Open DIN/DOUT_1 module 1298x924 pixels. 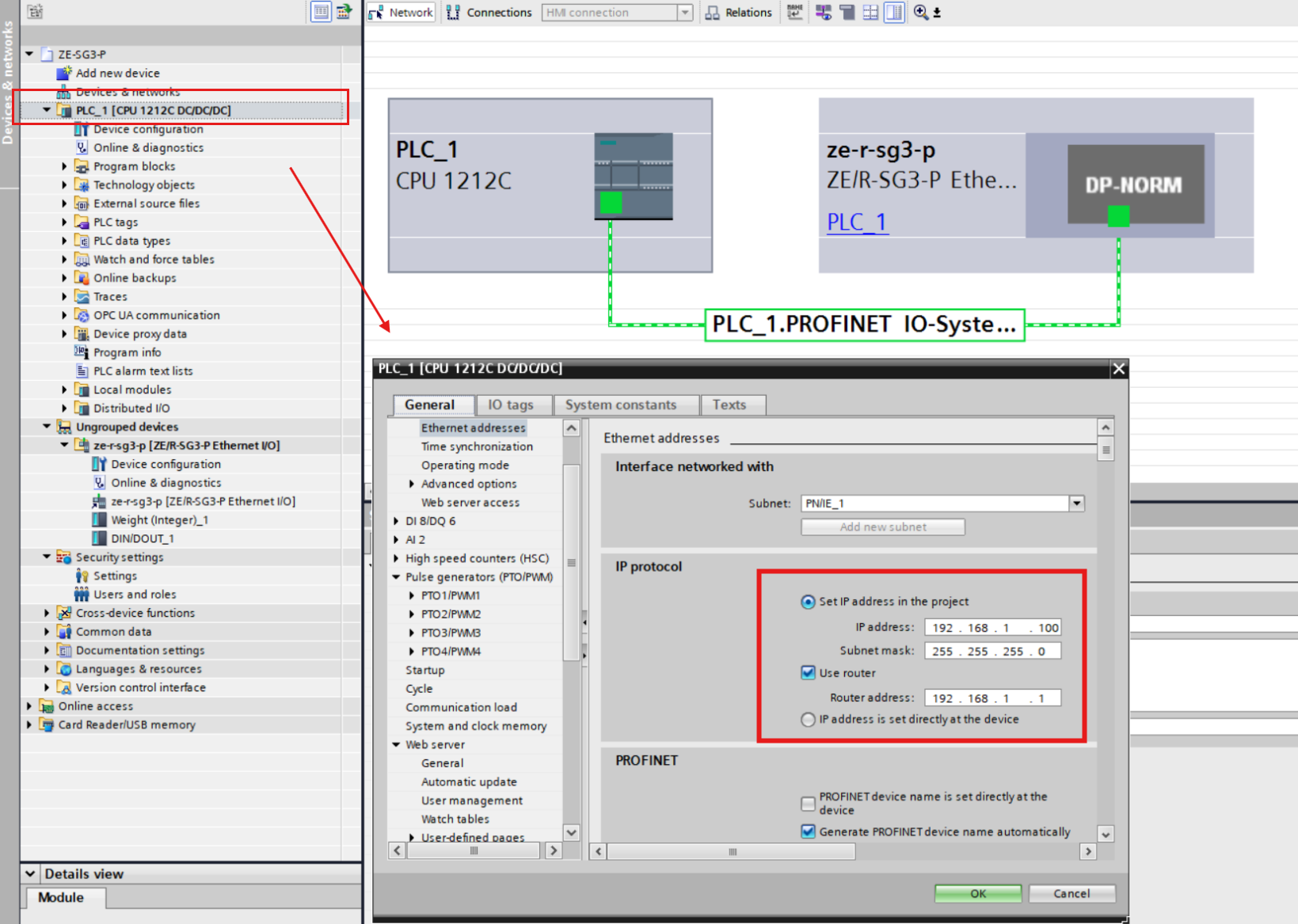pos(143,538)
